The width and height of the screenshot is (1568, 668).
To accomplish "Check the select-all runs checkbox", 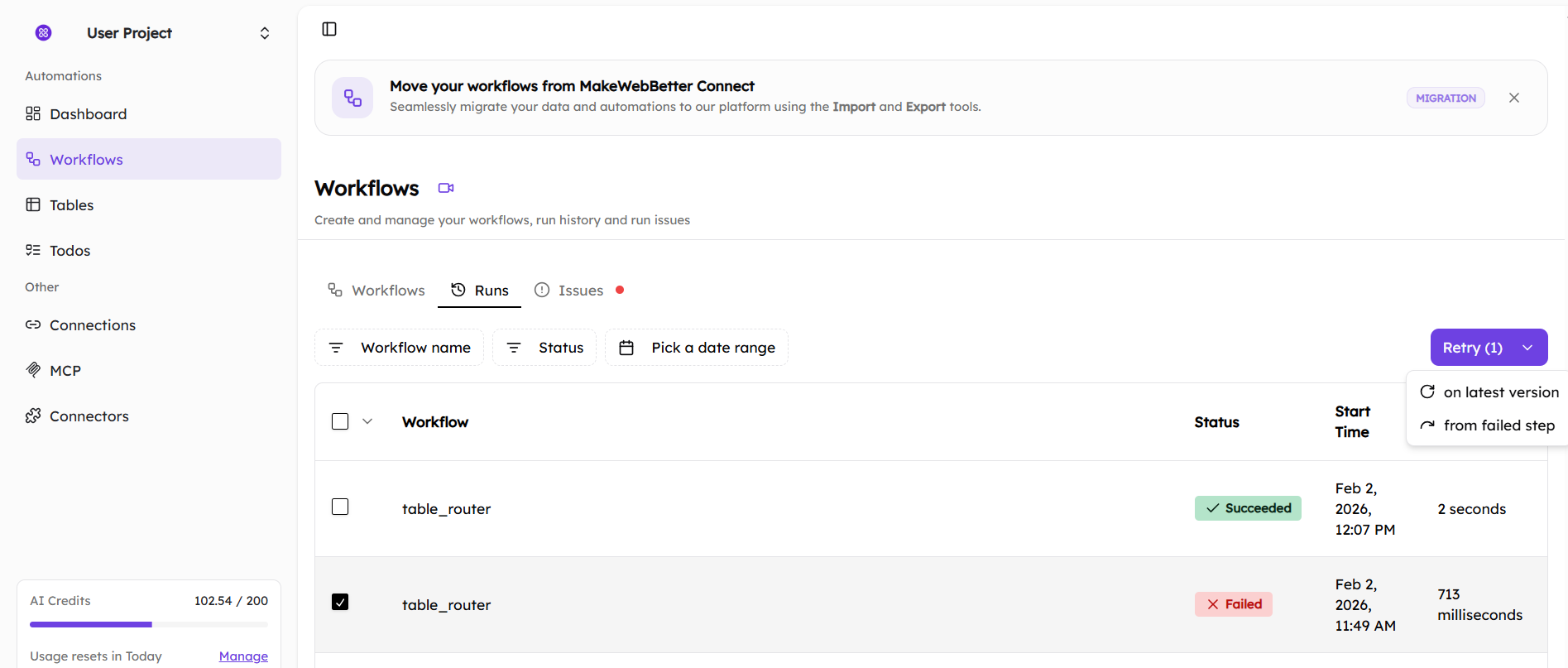I will (x=340, y=421).
